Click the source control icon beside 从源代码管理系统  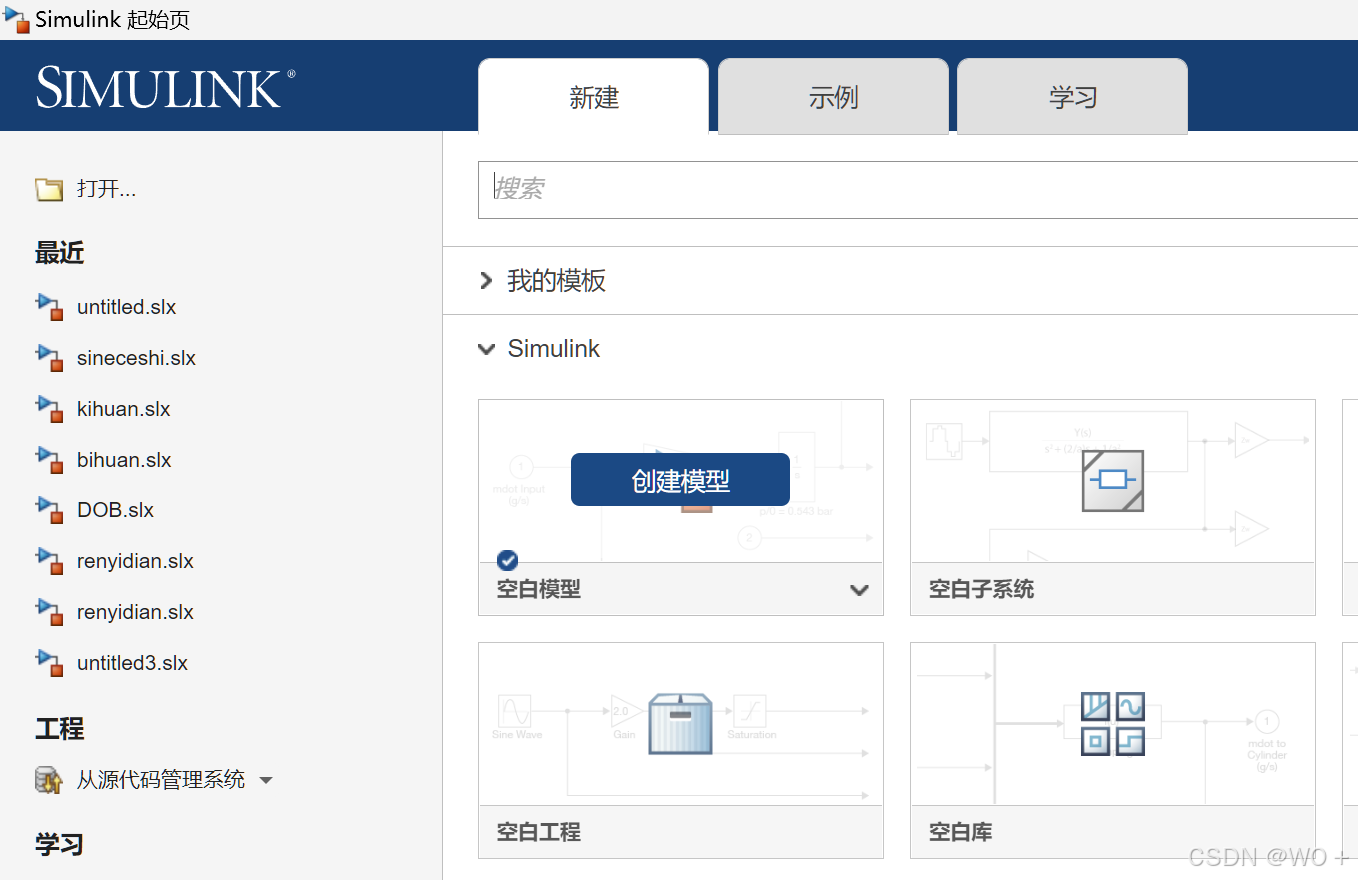click(49, 780)
